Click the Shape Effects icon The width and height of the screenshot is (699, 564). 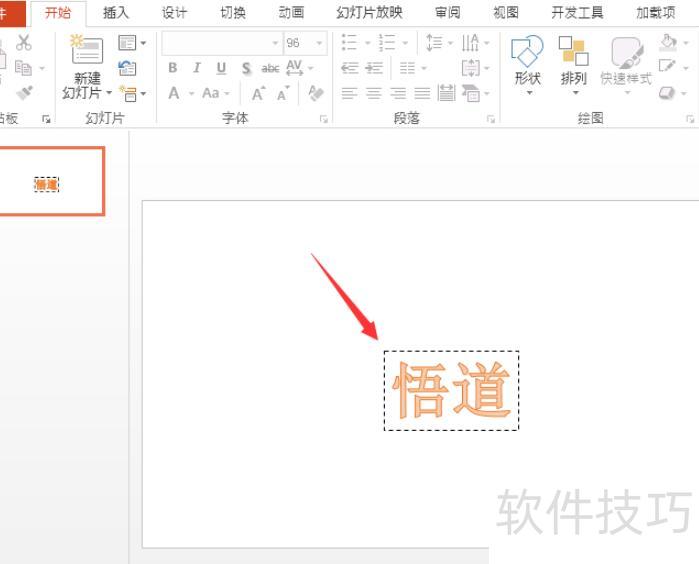pyautogui.click(x=666, y=93)
